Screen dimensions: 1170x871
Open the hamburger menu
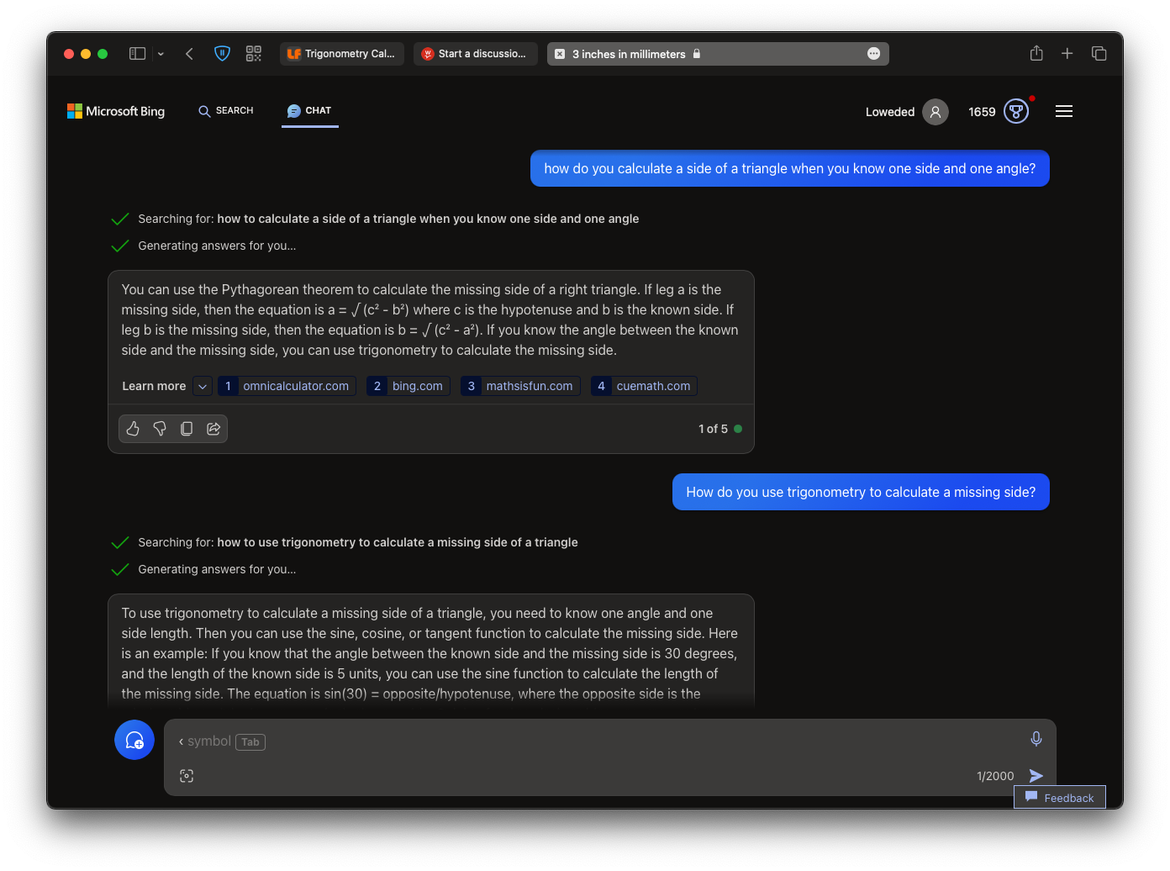[1064, 111]
